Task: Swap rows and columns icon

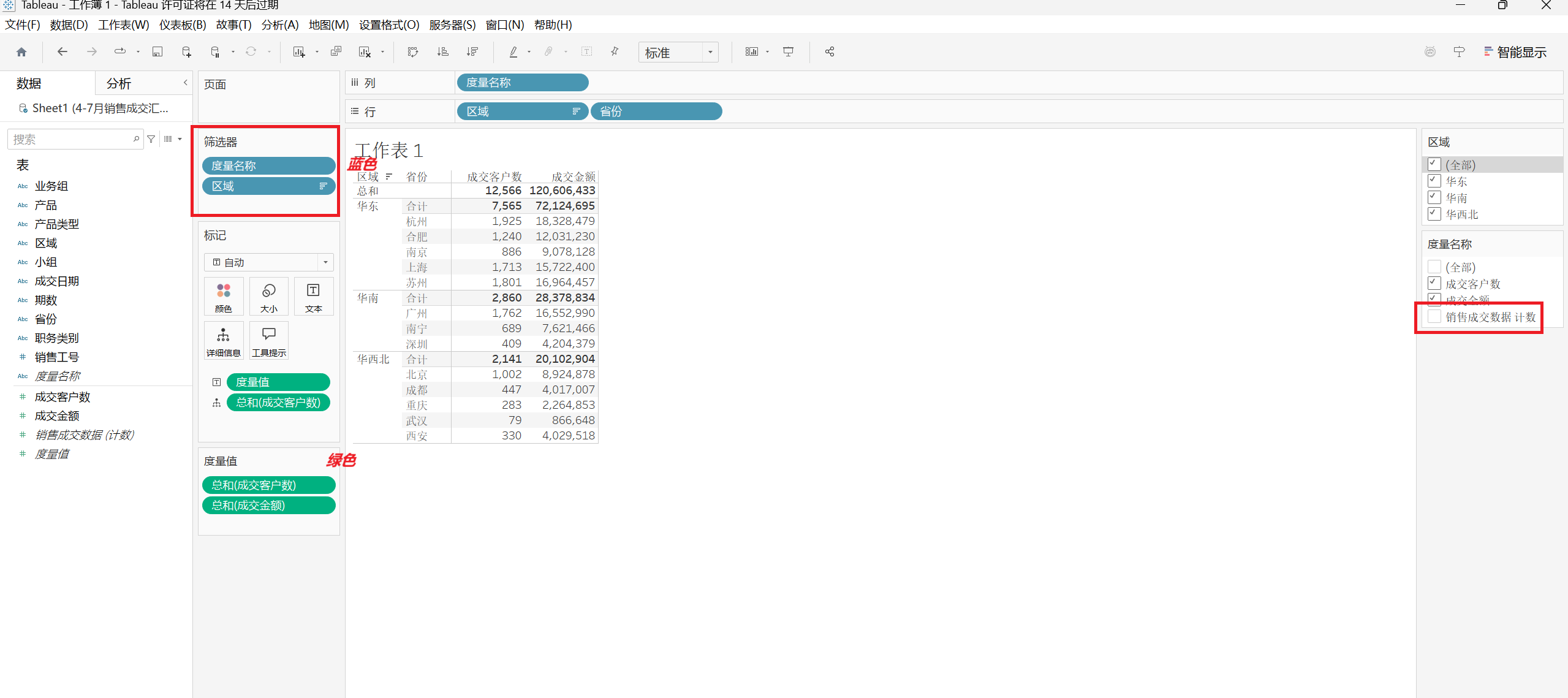Action: (413, 52)
